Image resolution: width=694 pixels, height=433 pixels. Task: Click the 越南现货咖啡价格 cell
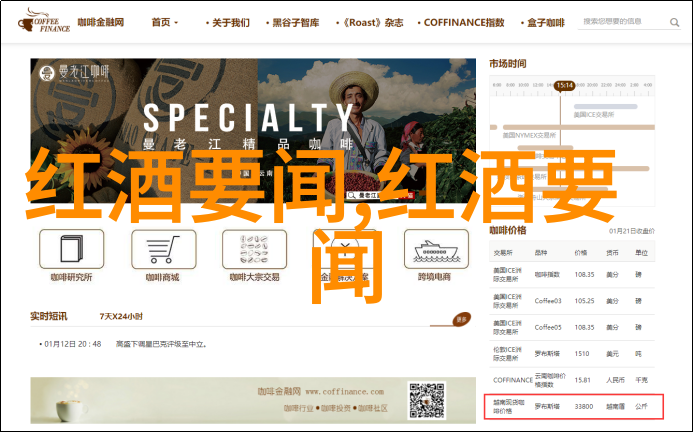[507, 406]
